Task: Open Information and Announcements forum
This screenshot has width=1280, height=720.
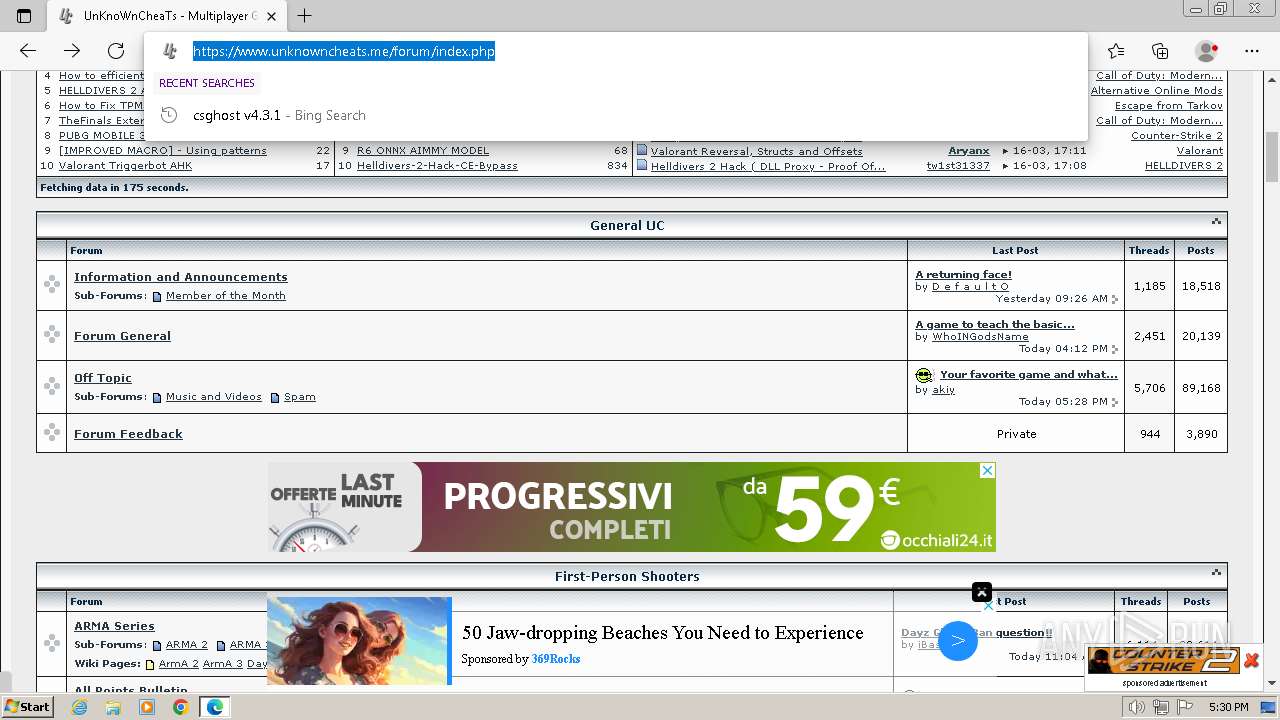Action: click(181, 277)
